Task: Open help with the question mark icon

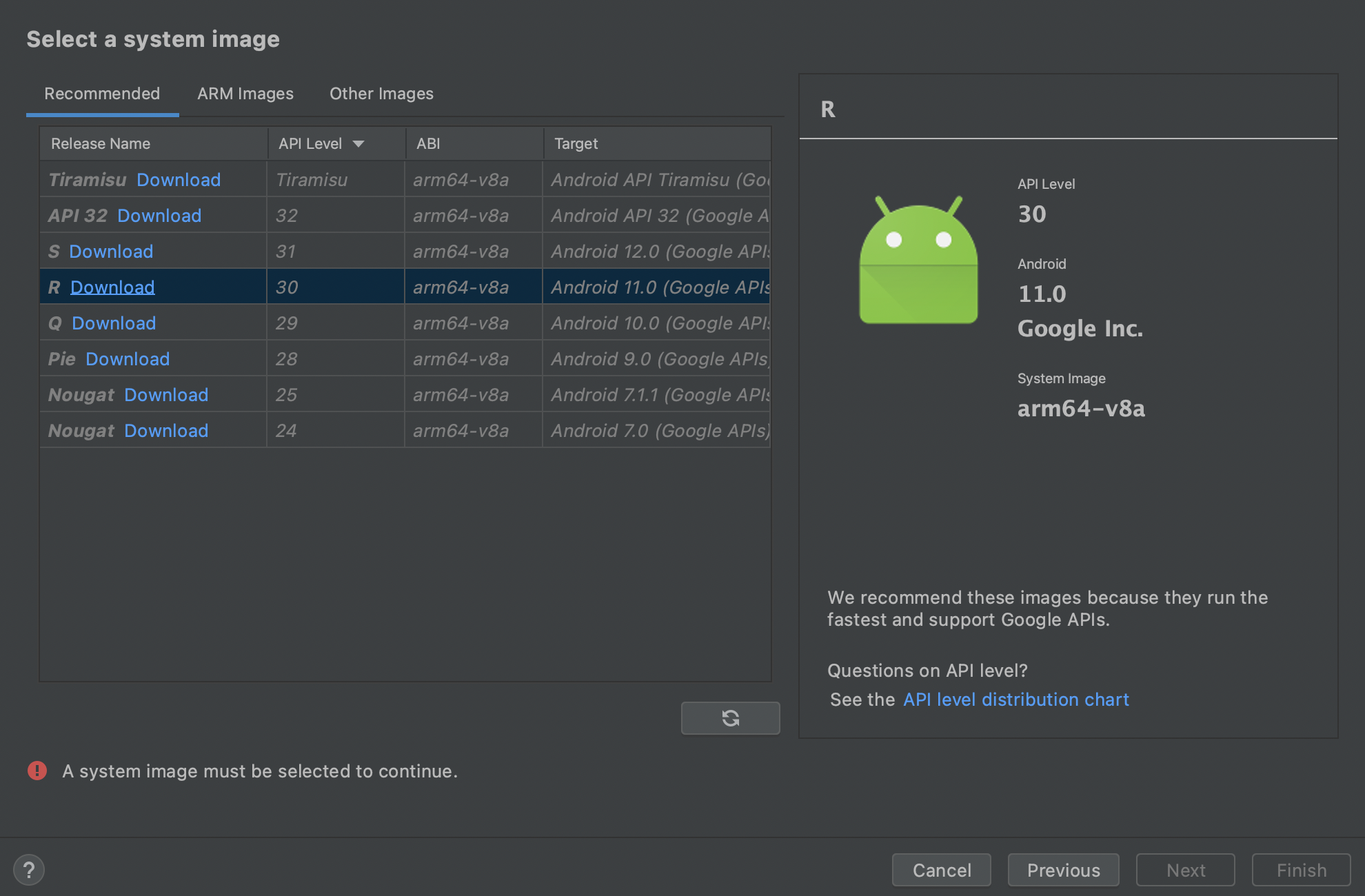Action: [29, 870]
